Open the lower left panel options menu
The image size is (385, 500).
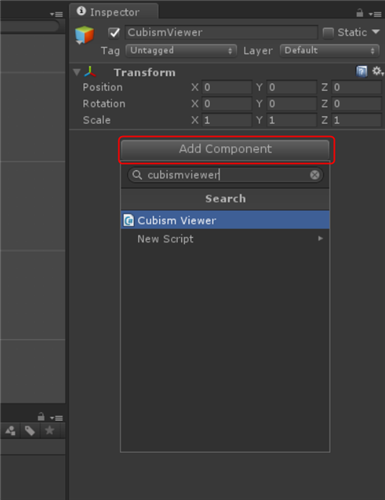pos(56,418)
